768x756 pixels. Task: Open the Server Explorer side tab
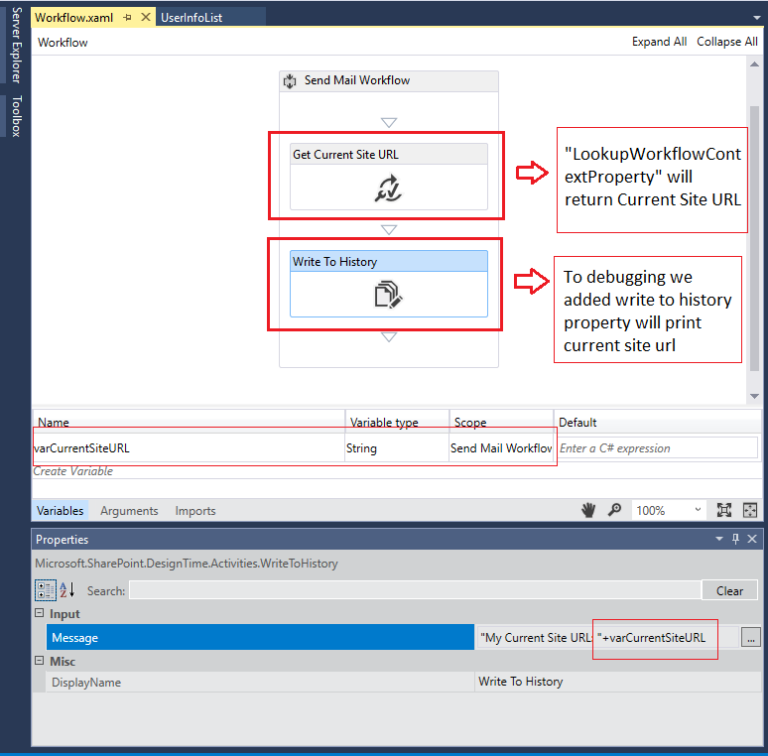[17, 45]
